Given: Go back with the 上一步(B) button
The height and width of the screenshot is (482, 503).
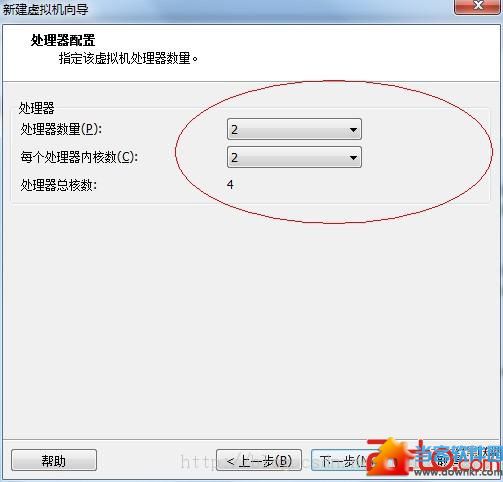Looking at the screenshot, I should click(x=259, y=460).
